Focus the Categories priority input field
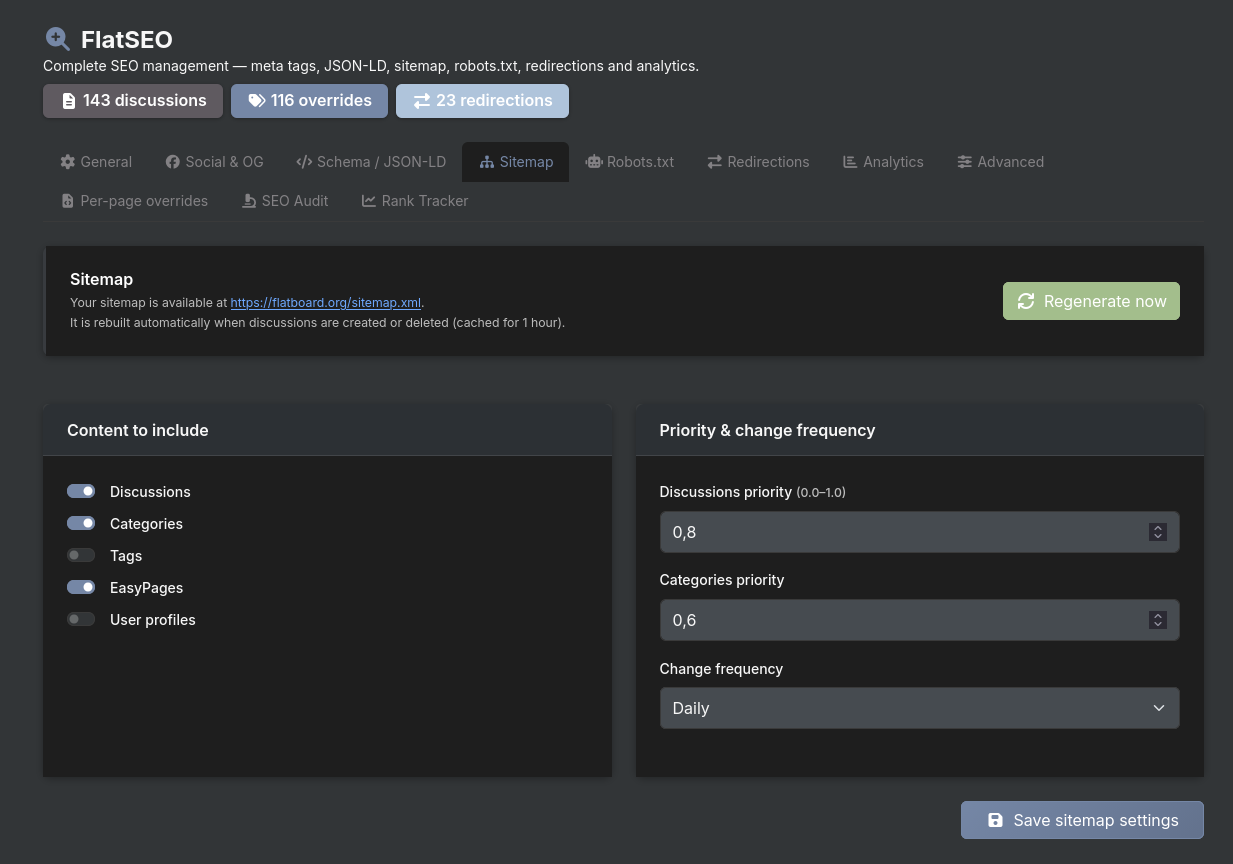 point(900,620)
